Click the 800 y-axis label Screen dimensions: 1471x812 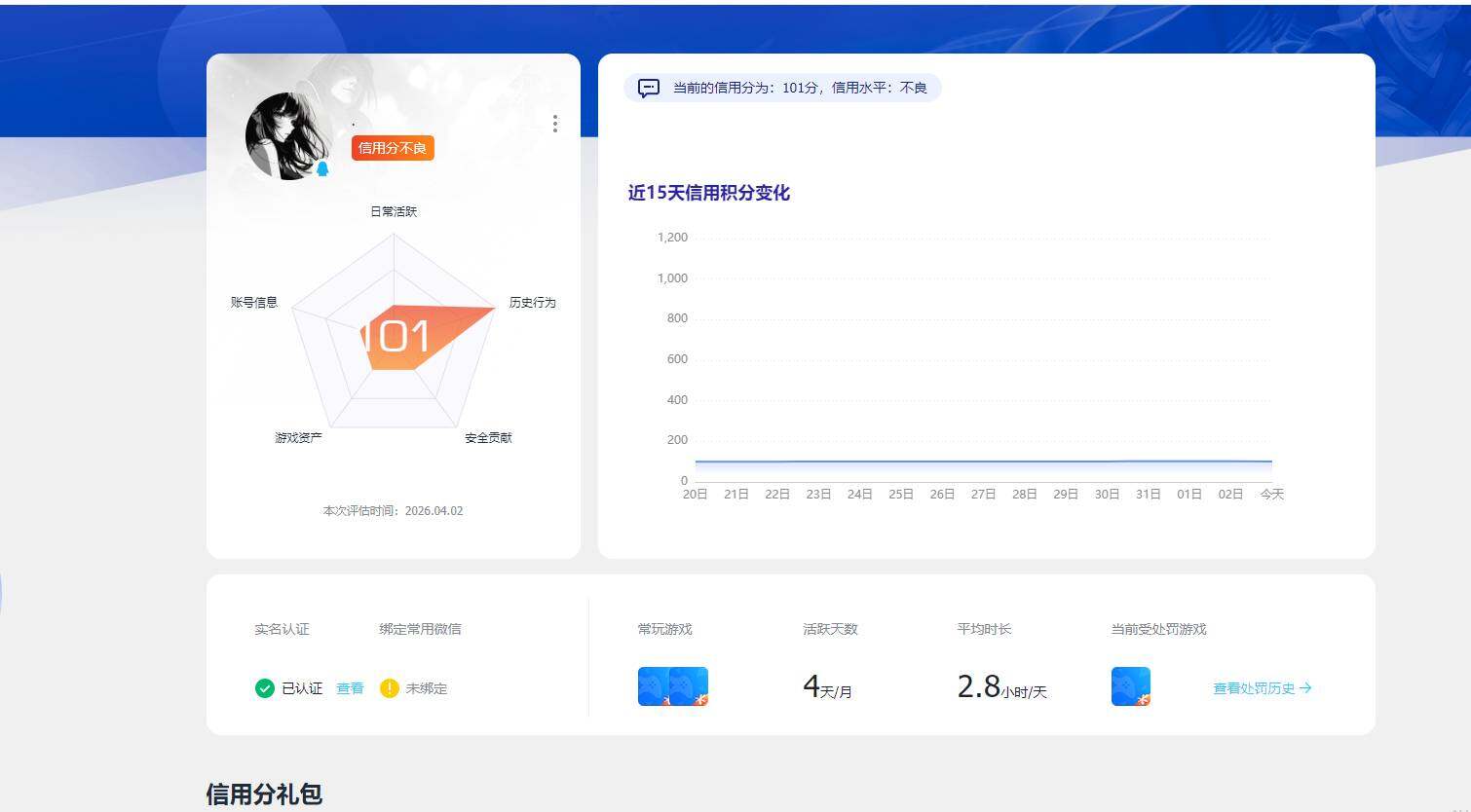pos(677,318)
